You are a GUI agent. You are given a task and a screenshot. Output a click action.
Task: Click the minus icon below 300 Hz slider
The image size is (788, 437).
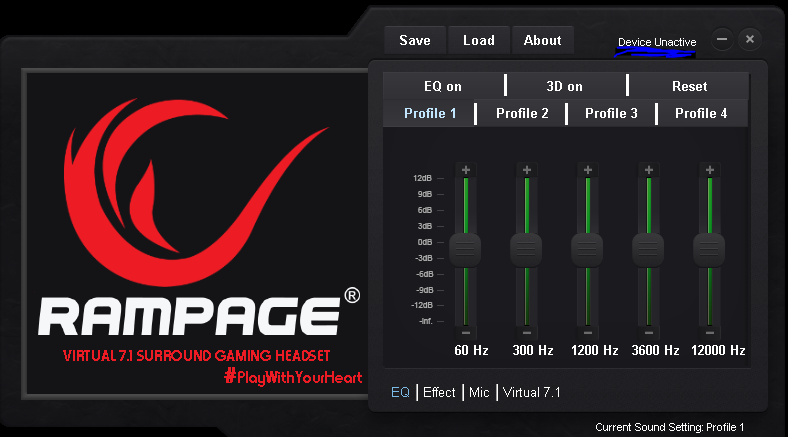pyautogui.click(x=527, y=333)
